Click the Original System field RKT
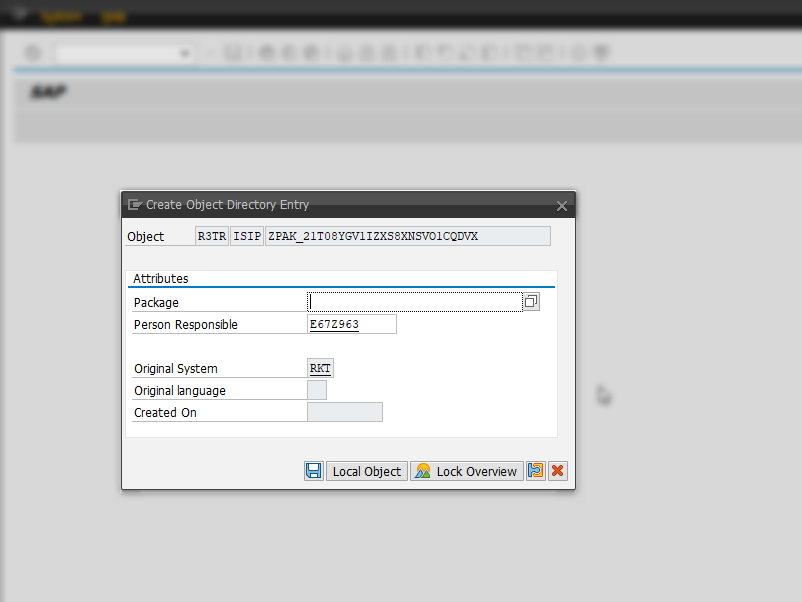 point(320,368)
